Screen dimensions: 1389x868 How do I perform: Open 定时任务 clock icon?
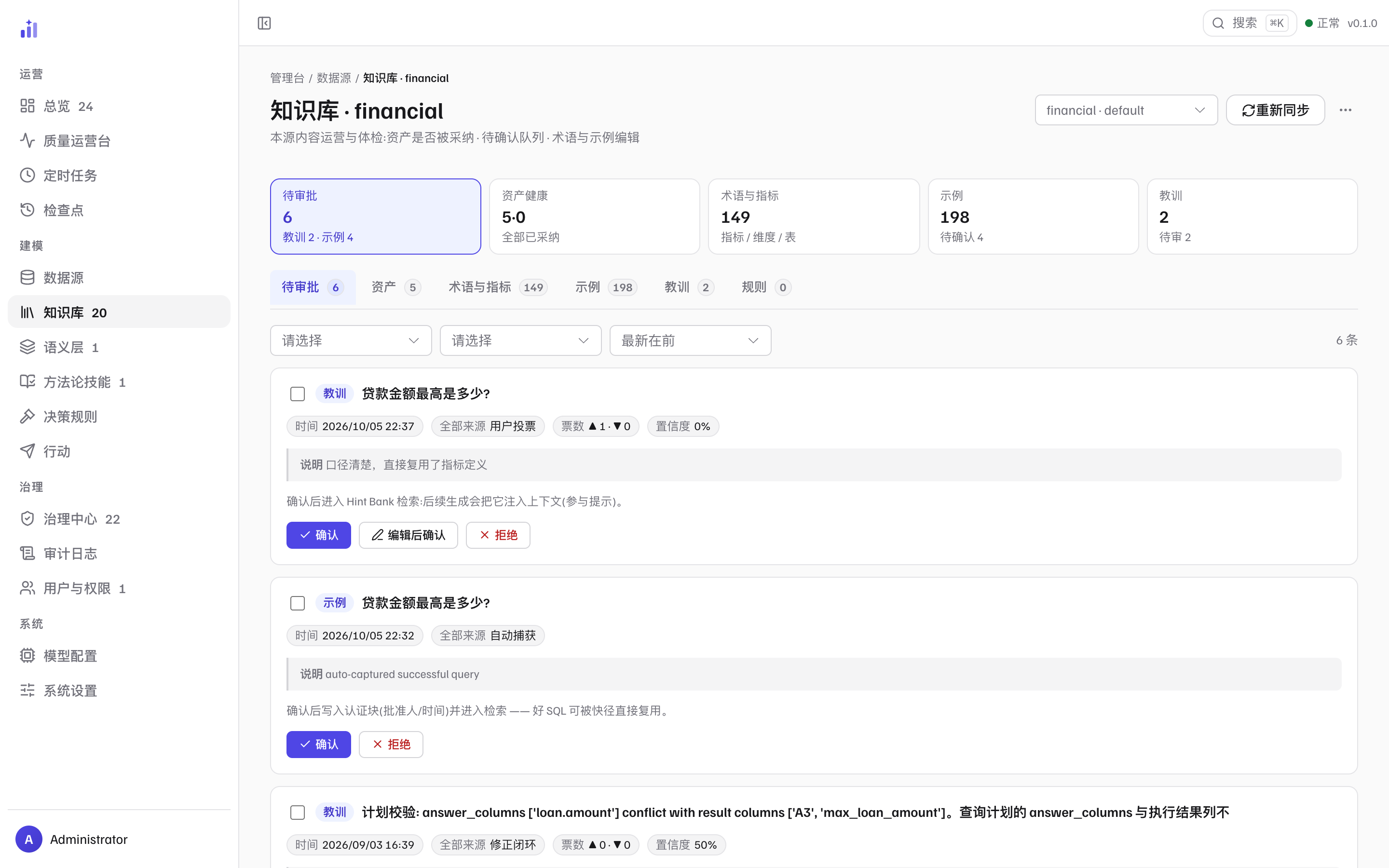[27, 175]
